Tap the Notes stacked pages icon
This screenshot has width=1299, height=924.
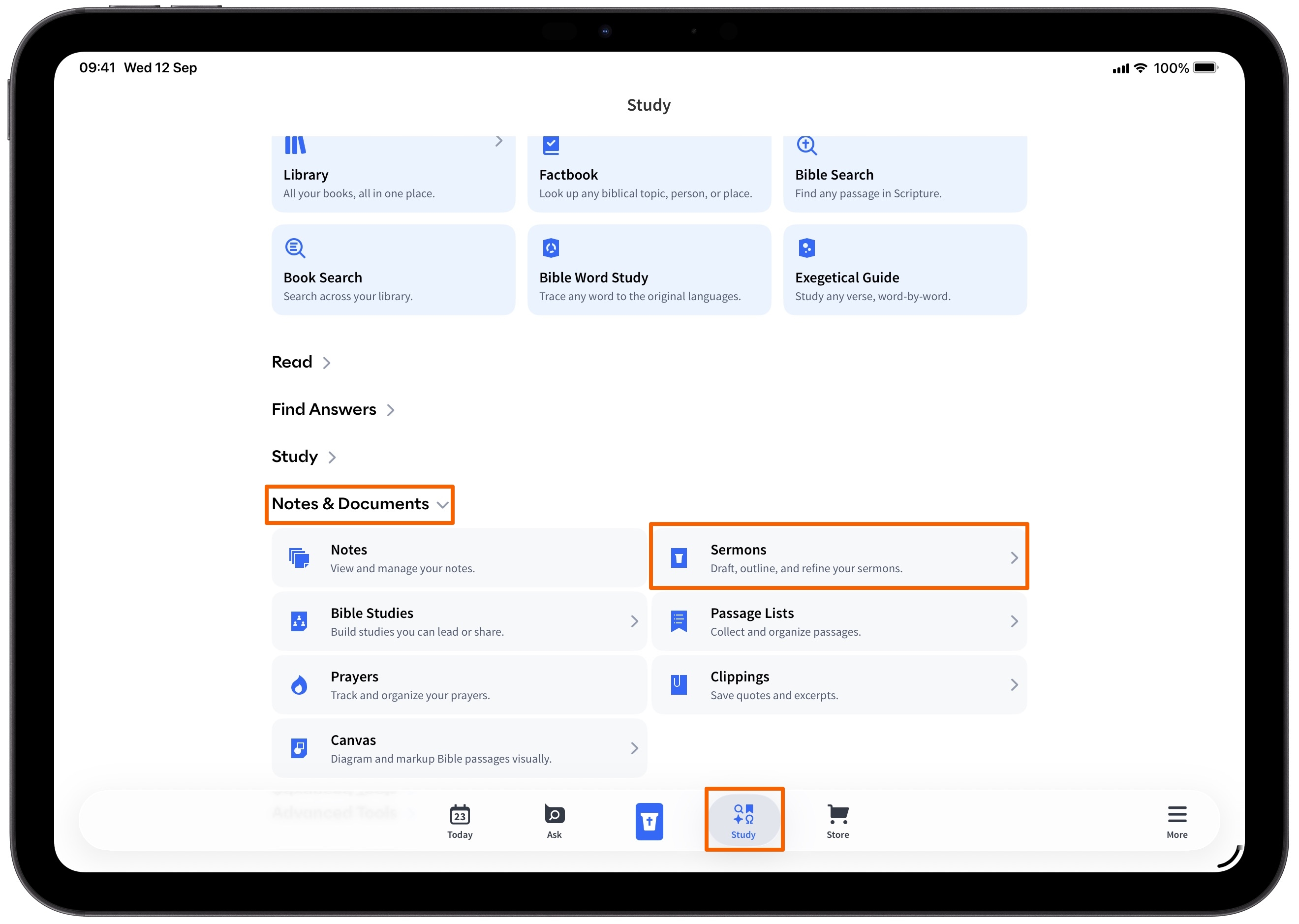tap(299, 558)
